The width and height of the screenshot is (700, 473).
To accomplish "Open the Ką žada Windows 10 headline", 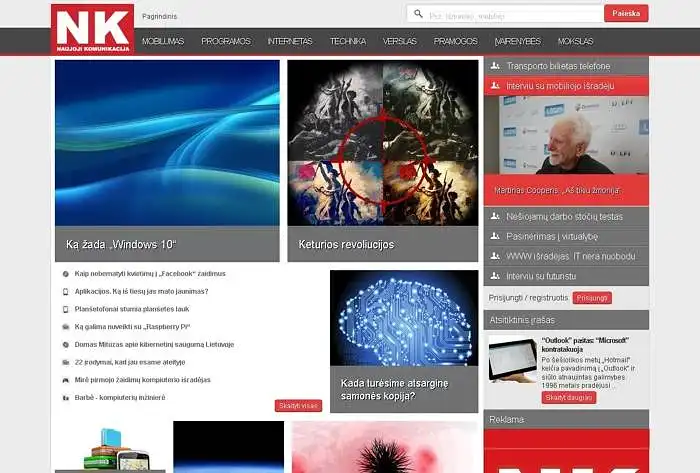I will tap(121, 244).
